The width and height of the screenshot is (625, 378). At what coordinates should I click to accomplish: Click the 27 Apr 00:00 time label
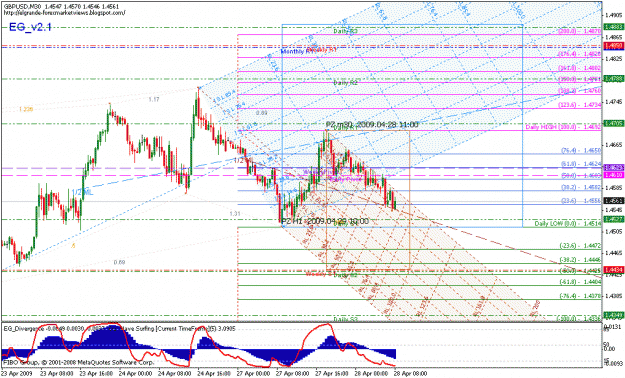pos(254,374)
